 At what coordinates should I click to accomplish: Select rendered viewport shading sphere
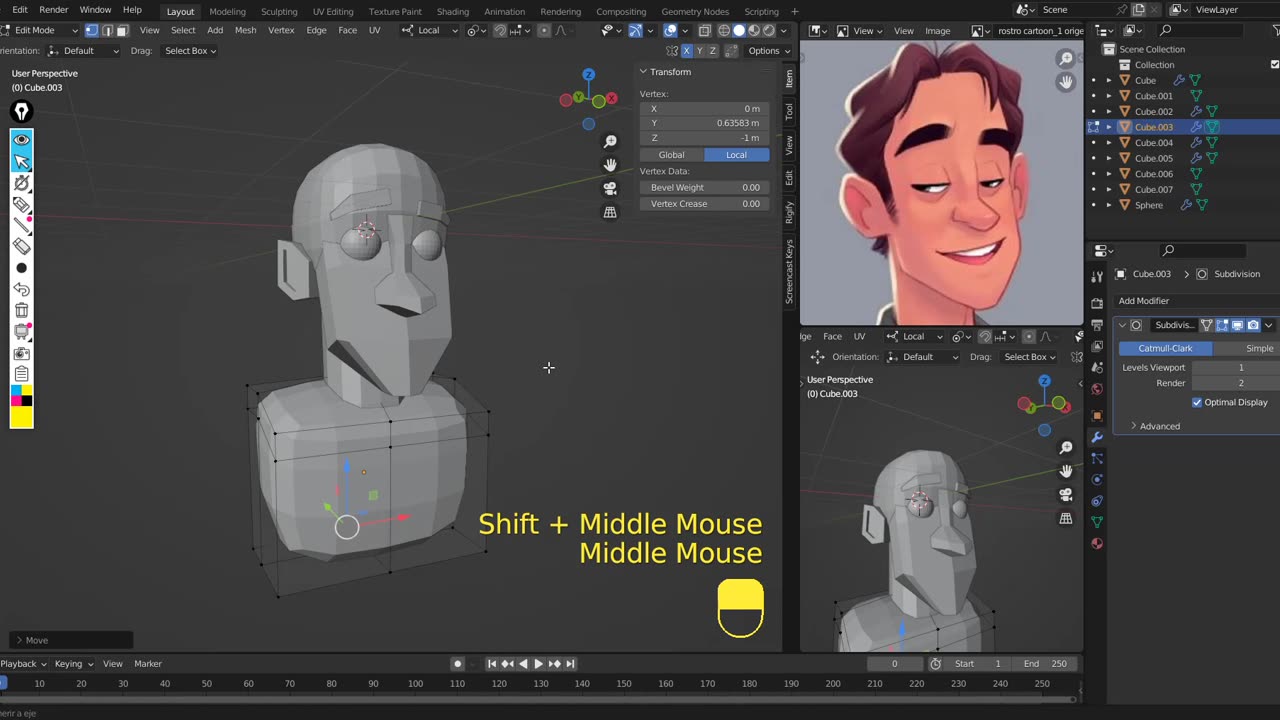point(769,30)
